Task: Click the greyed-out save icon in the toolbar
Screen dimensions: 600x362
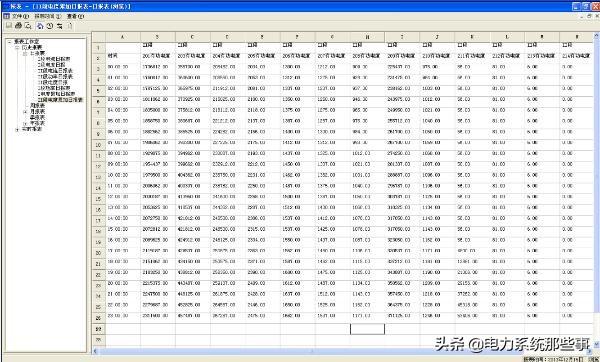Action: (x=8, y=26)
